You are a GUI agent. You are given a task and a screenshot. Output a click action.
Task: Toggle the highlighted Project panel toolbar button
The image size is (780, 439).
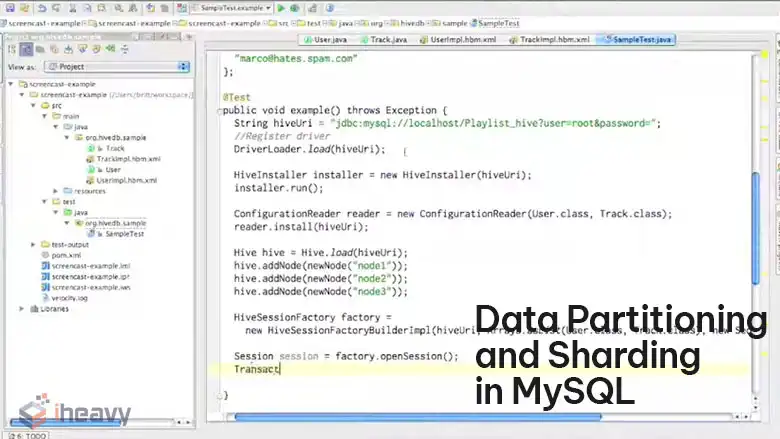26,49
